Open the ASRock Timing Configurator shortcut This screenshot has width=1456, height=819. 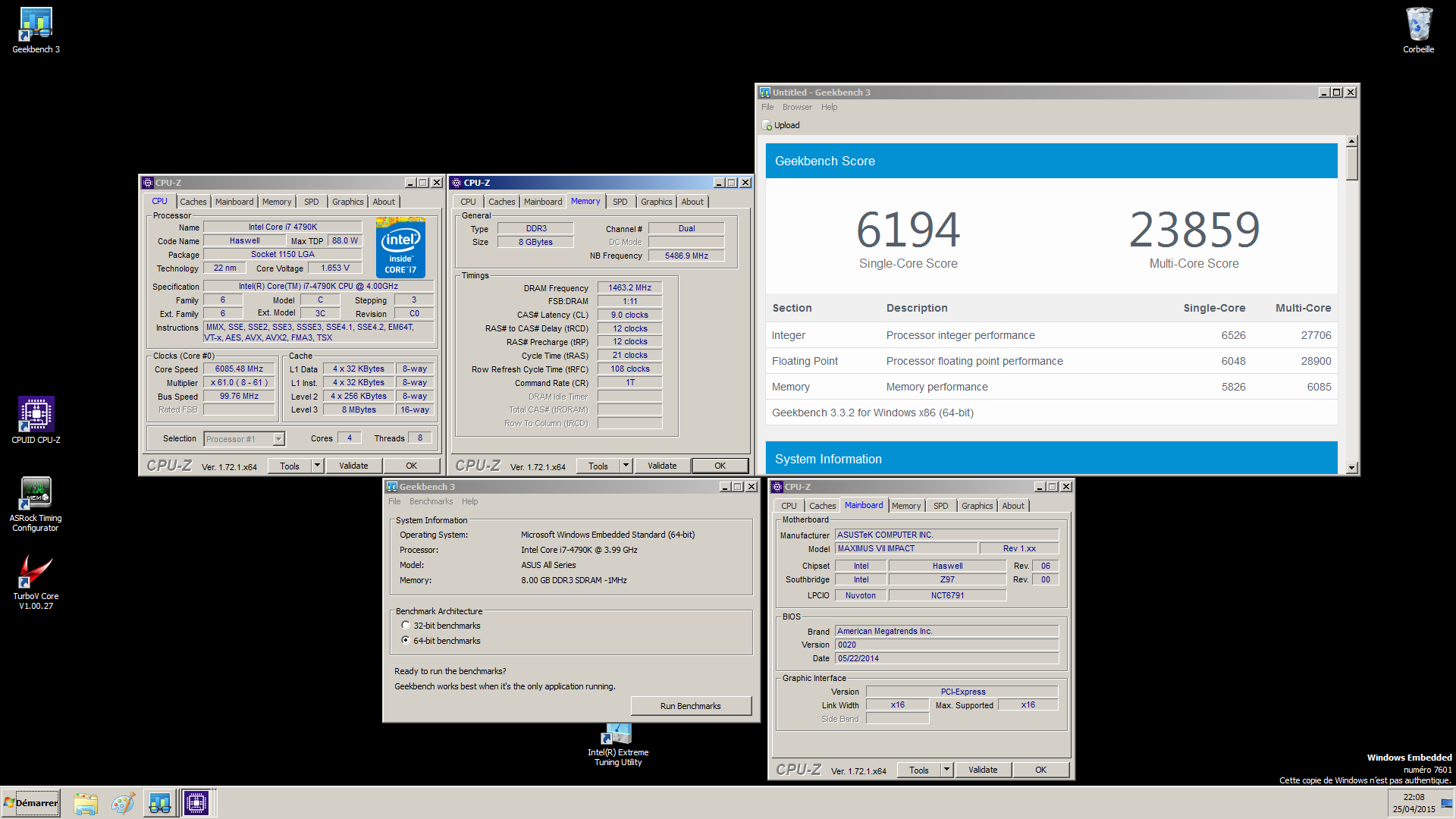click(36, 504)
